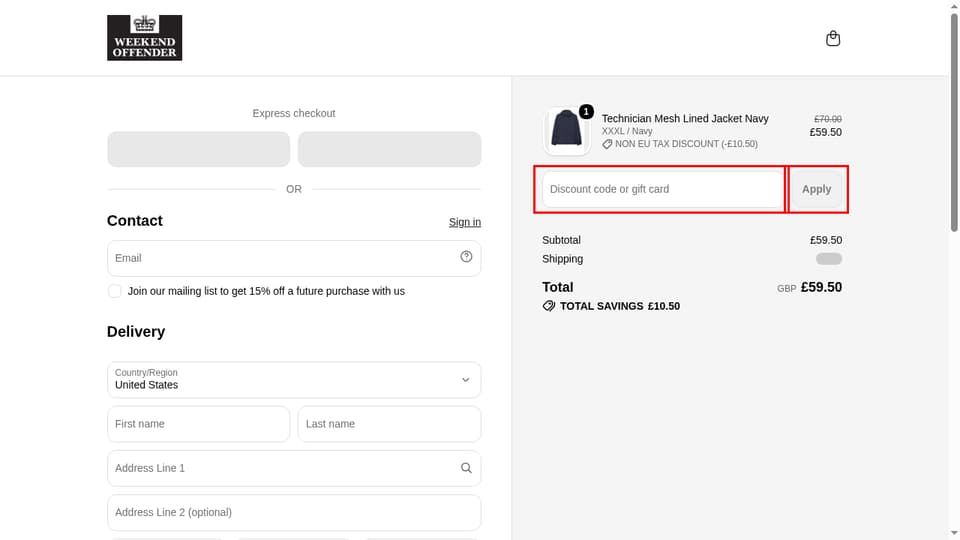Screen dimensions: 960x540
Task: Click the second express checkout button
Action: click(x=389, y=149)
